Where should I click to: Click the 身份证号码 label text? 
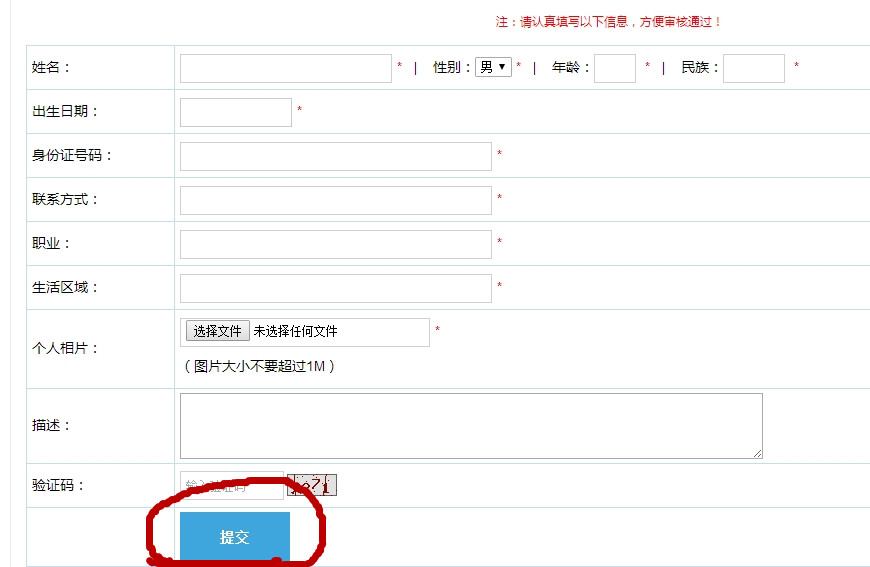click(72, 155)
